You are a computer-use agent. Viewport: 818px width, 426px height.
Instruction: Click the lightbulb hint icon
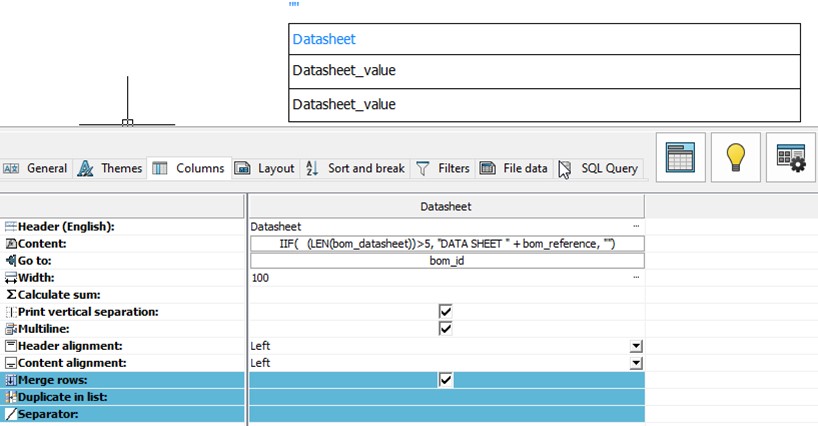point(736,157)
